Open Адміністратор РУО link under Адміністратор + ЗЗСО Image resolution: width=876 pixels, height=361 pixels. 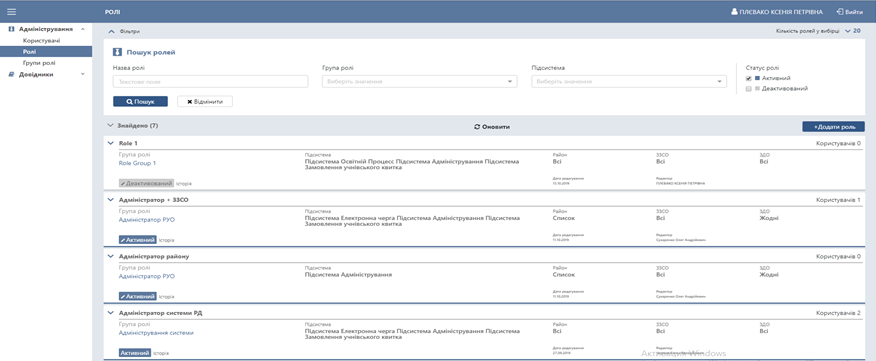147,220
